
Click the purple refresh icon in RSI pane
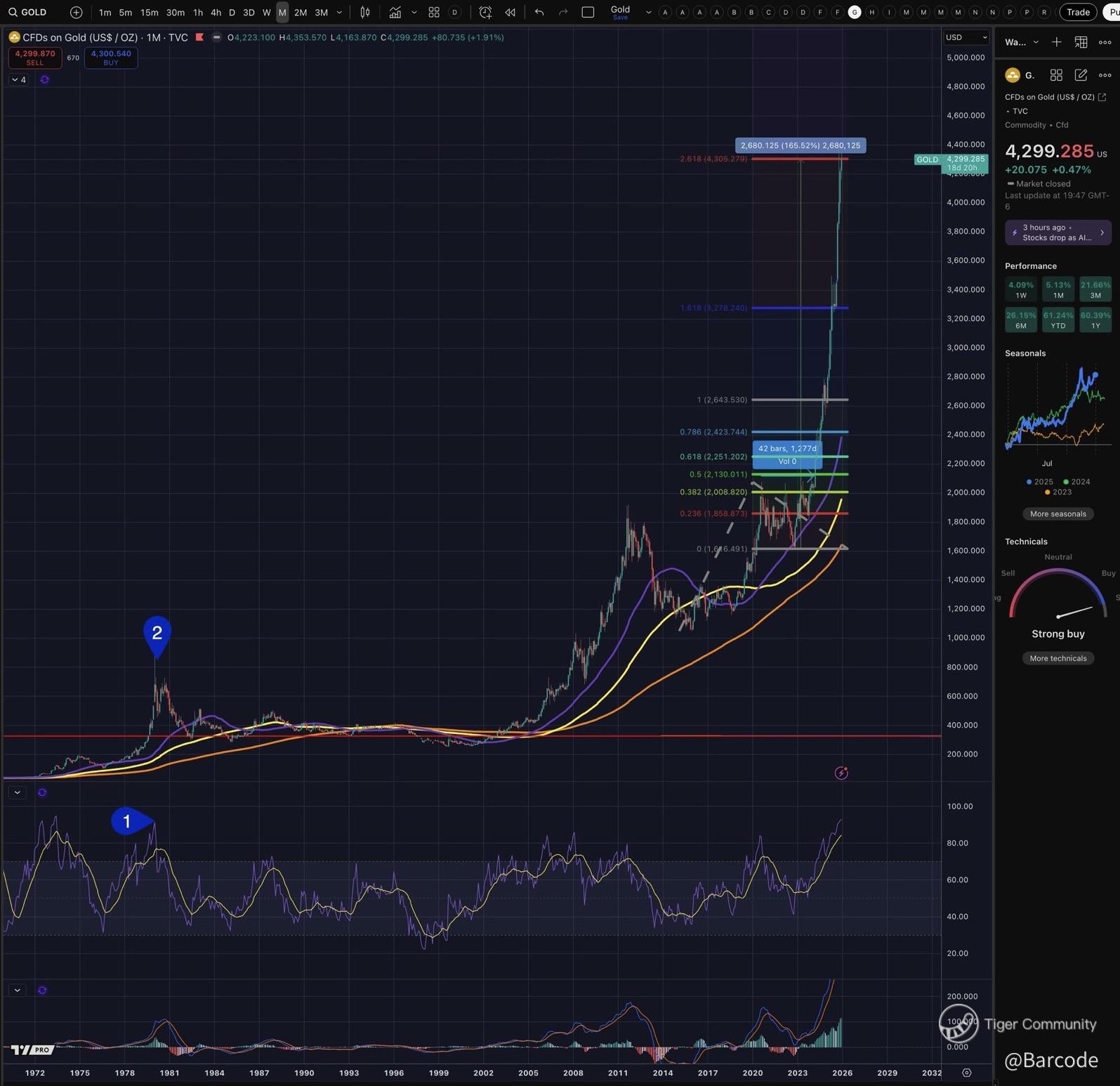[x=42, y=792]
